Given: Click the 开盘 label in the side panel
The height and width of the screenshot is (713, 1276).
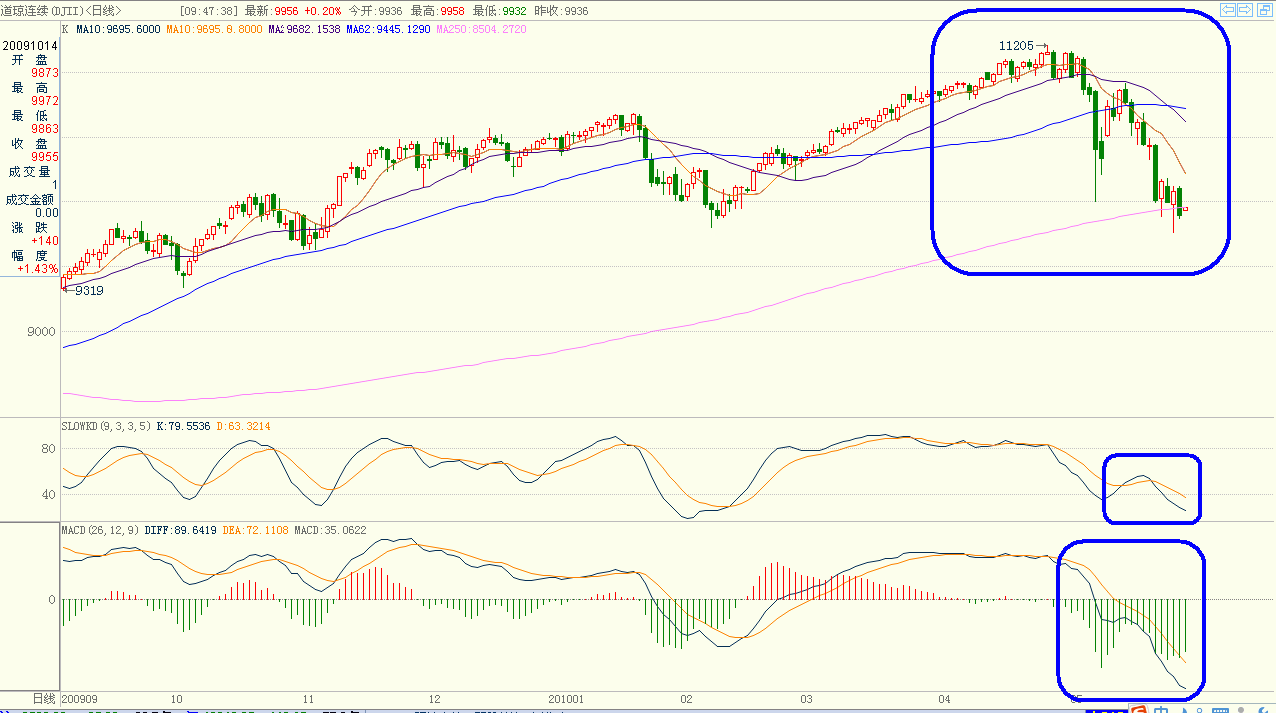Looking at the screenshot, I should pyautogui.click(x=30, y=60).
